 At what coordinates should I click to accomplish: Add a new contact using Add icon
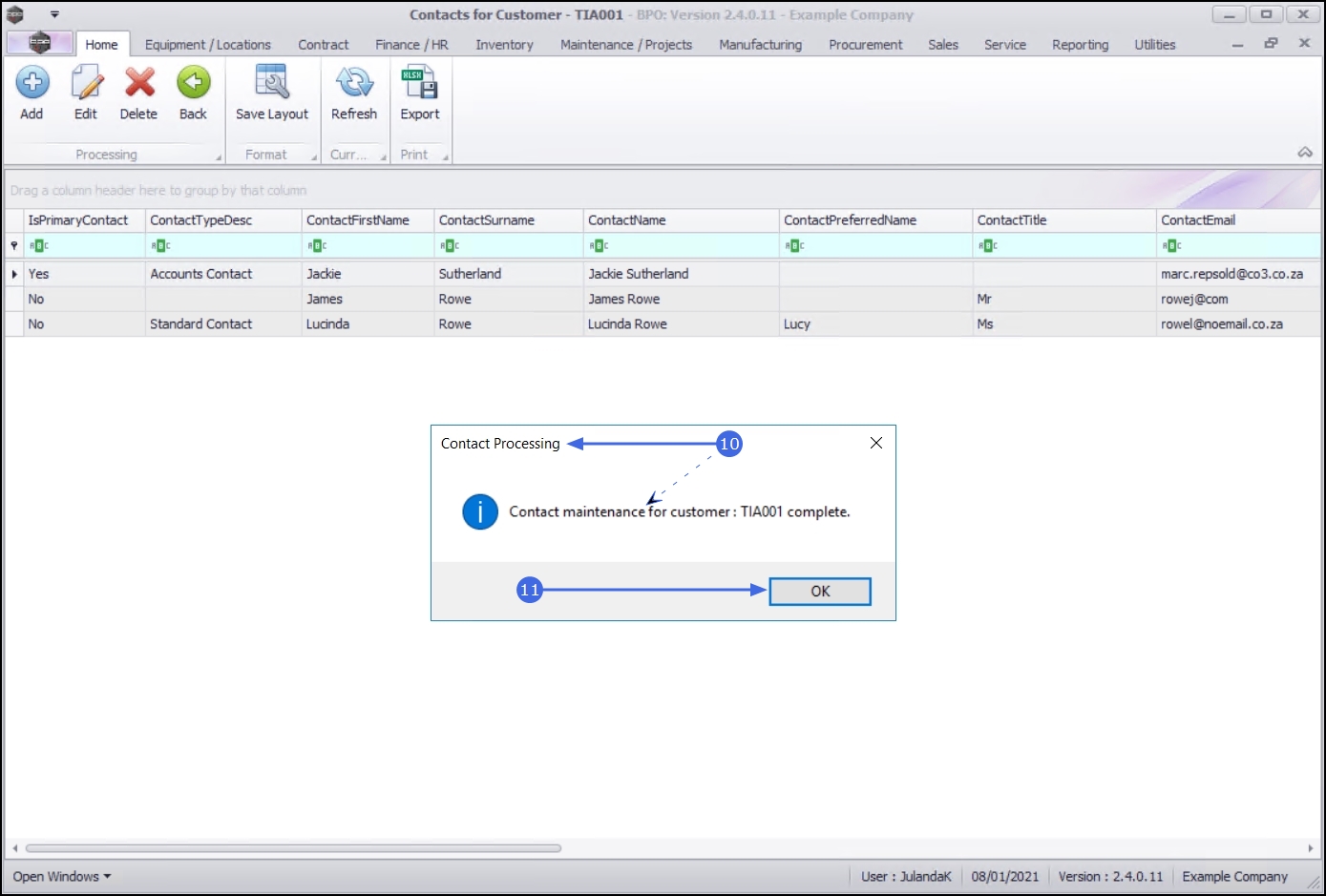pos(32,83)
